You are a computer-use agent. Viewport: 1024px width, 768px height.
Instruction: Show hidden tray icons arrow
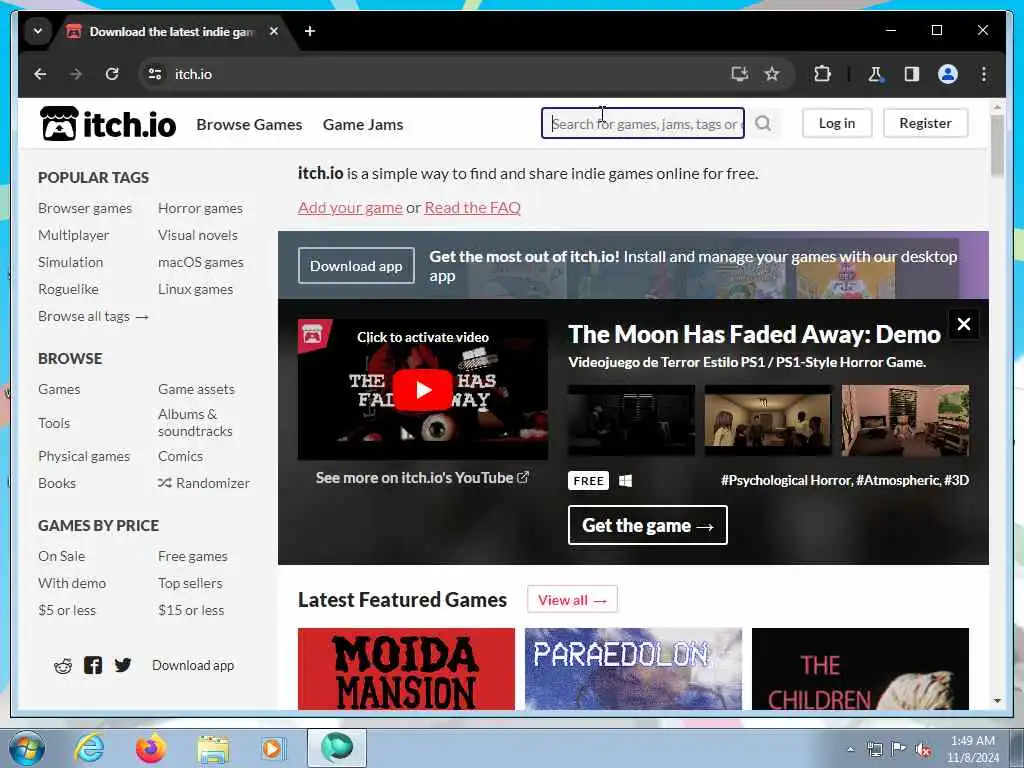click(850, 749)
